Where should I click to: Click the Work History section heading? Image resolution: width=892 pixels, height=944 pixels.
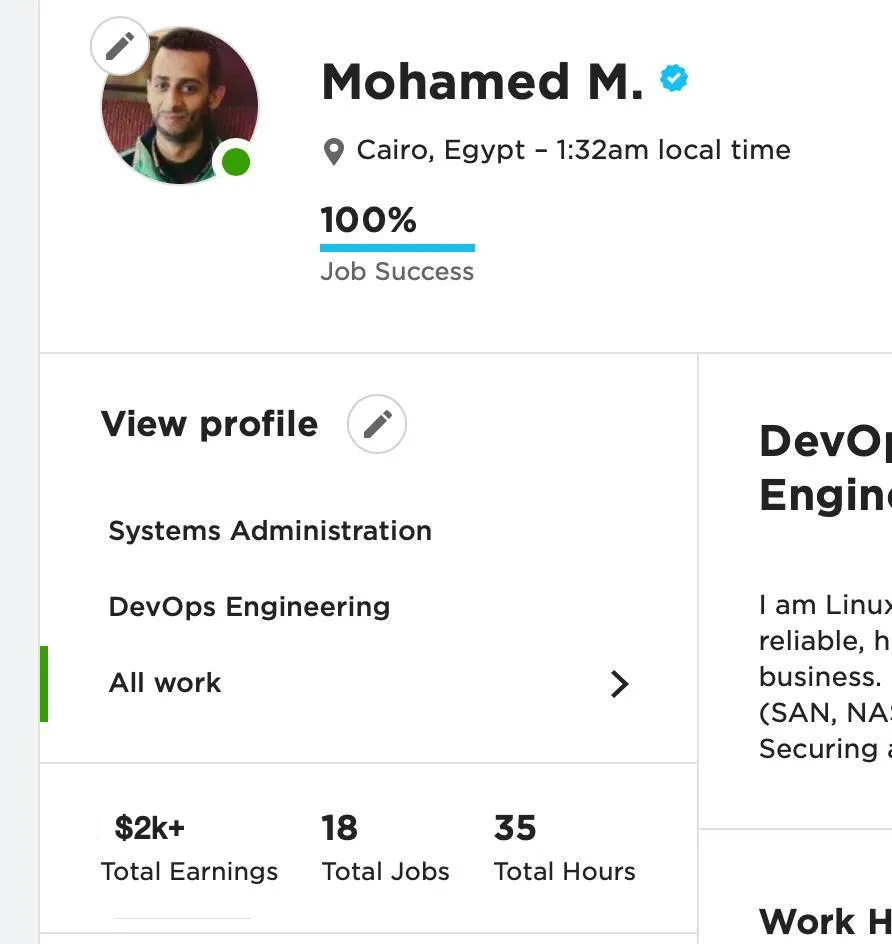point(824,921)
